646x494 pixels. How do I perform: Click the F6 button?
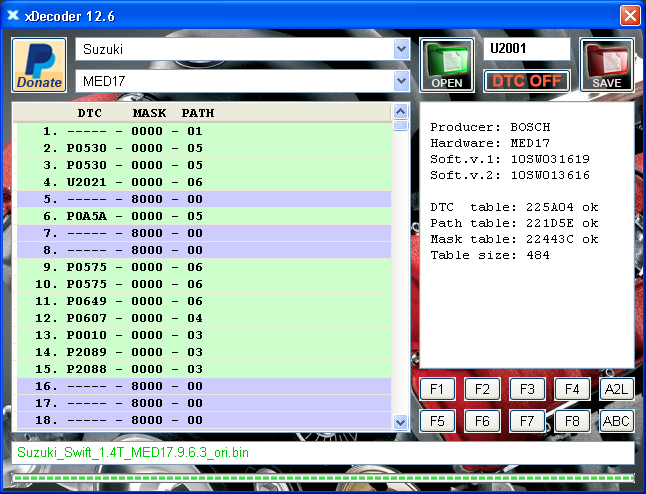coord(482,421)
